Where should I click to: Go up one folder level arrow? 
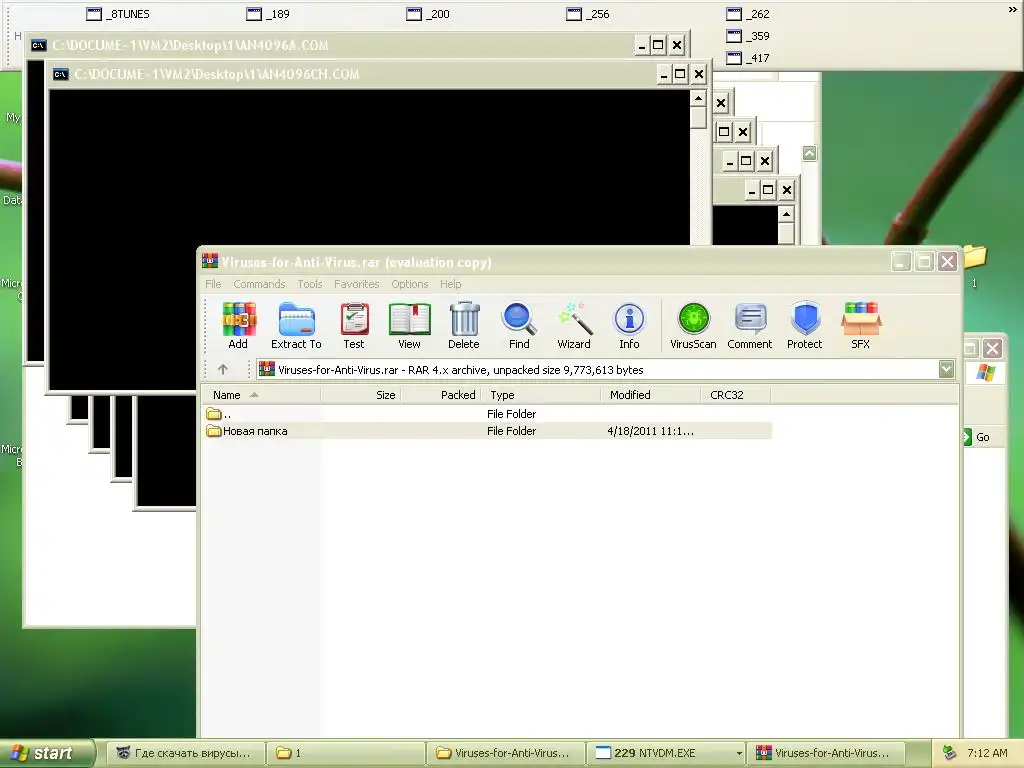pos(223,370)
